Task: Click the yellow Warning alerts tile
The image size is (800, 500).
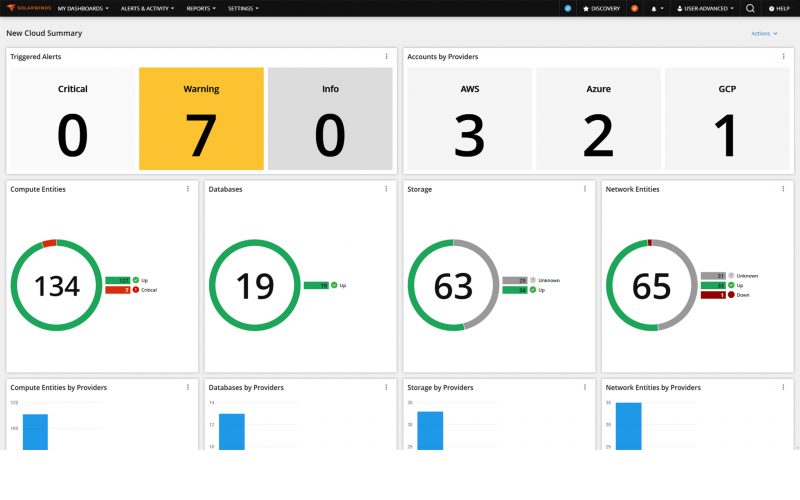Action: tap(201, 118)
